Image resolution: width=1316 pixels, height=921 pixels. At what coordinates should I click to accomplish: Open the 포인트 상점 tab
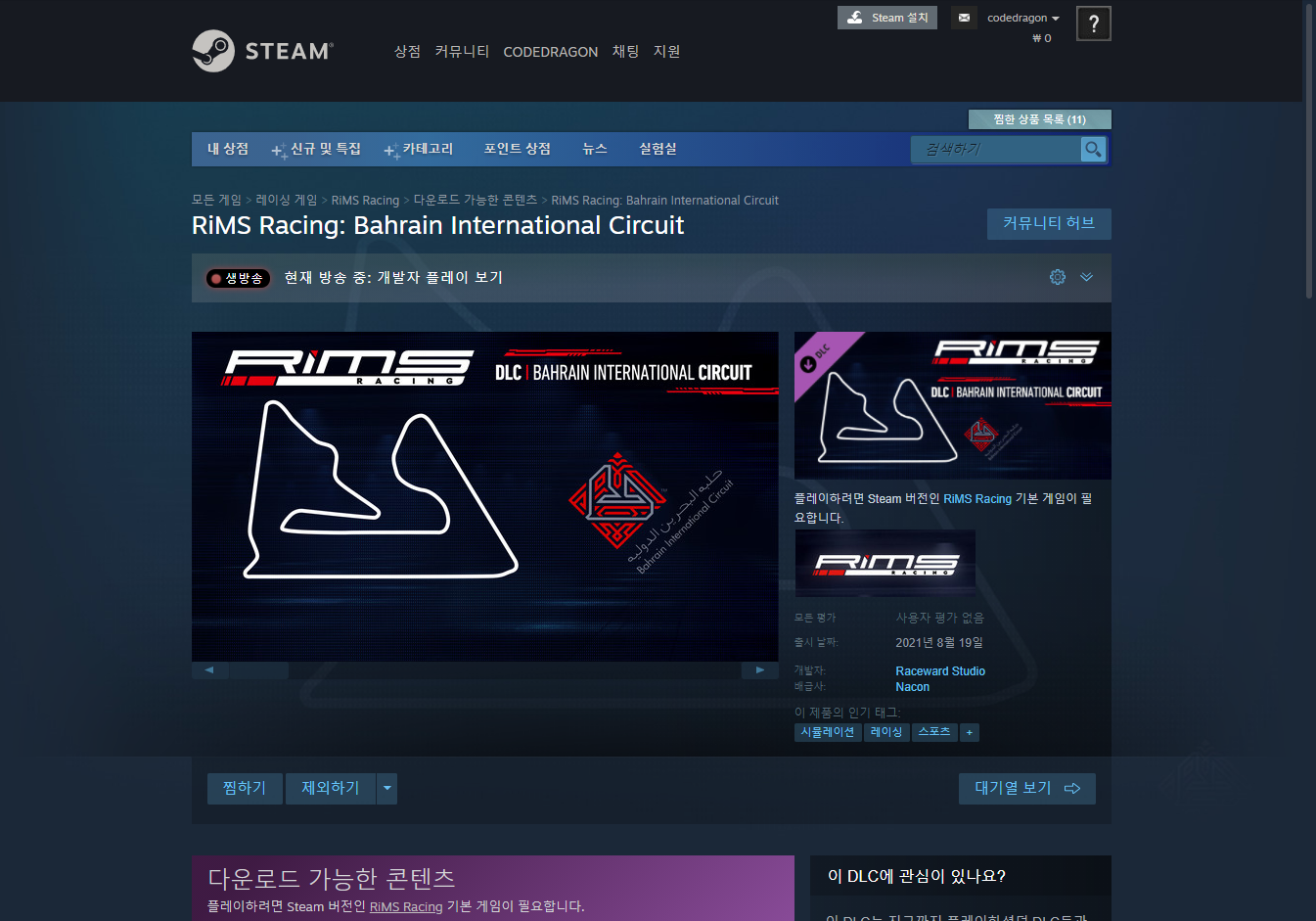pyautogui.click(x=518, y=149)
